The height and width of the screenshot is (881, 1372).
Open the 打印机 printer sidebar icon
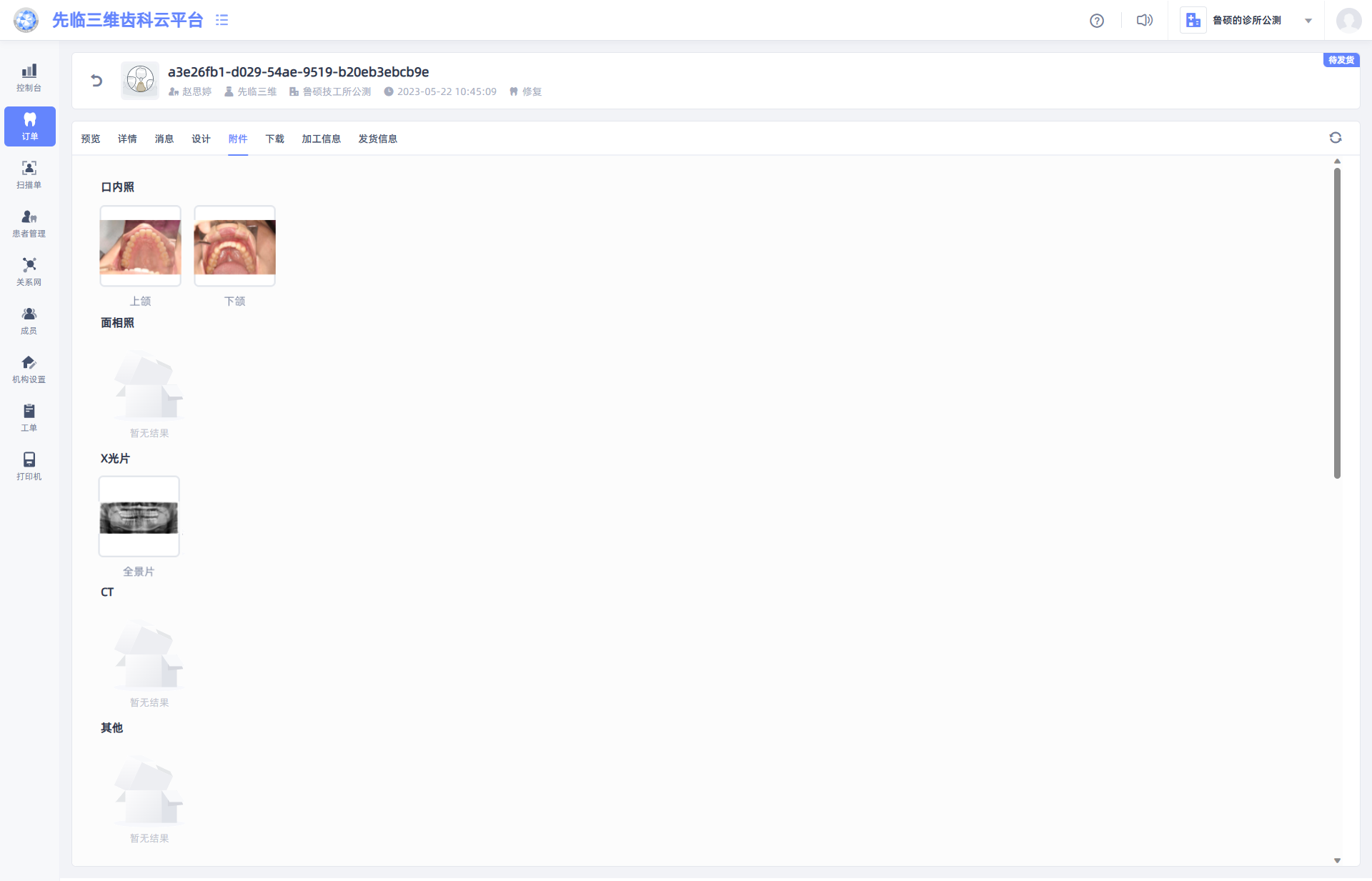[x=29, y=467]
